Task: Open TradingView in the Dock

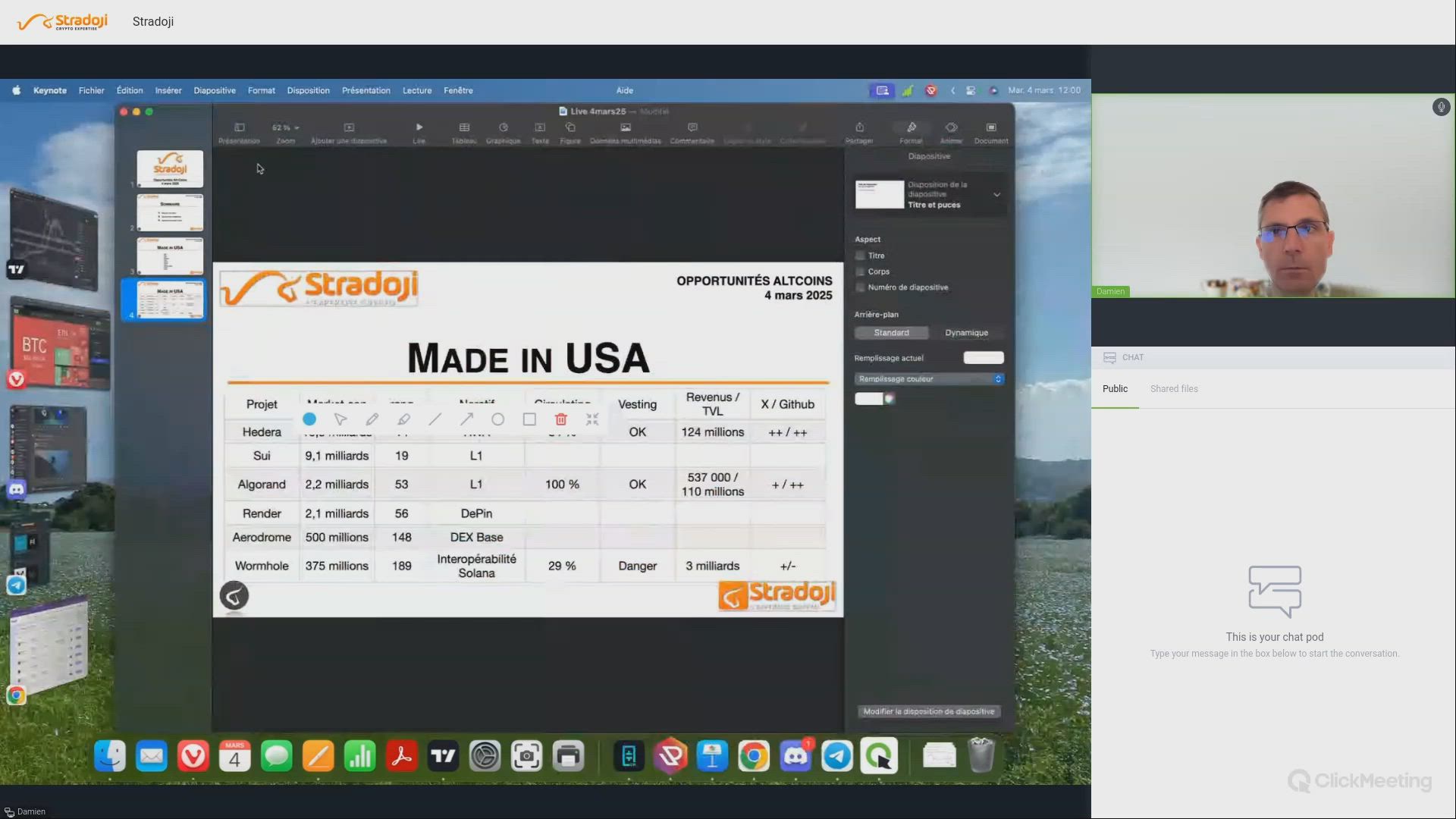Action: coord(443,756)
